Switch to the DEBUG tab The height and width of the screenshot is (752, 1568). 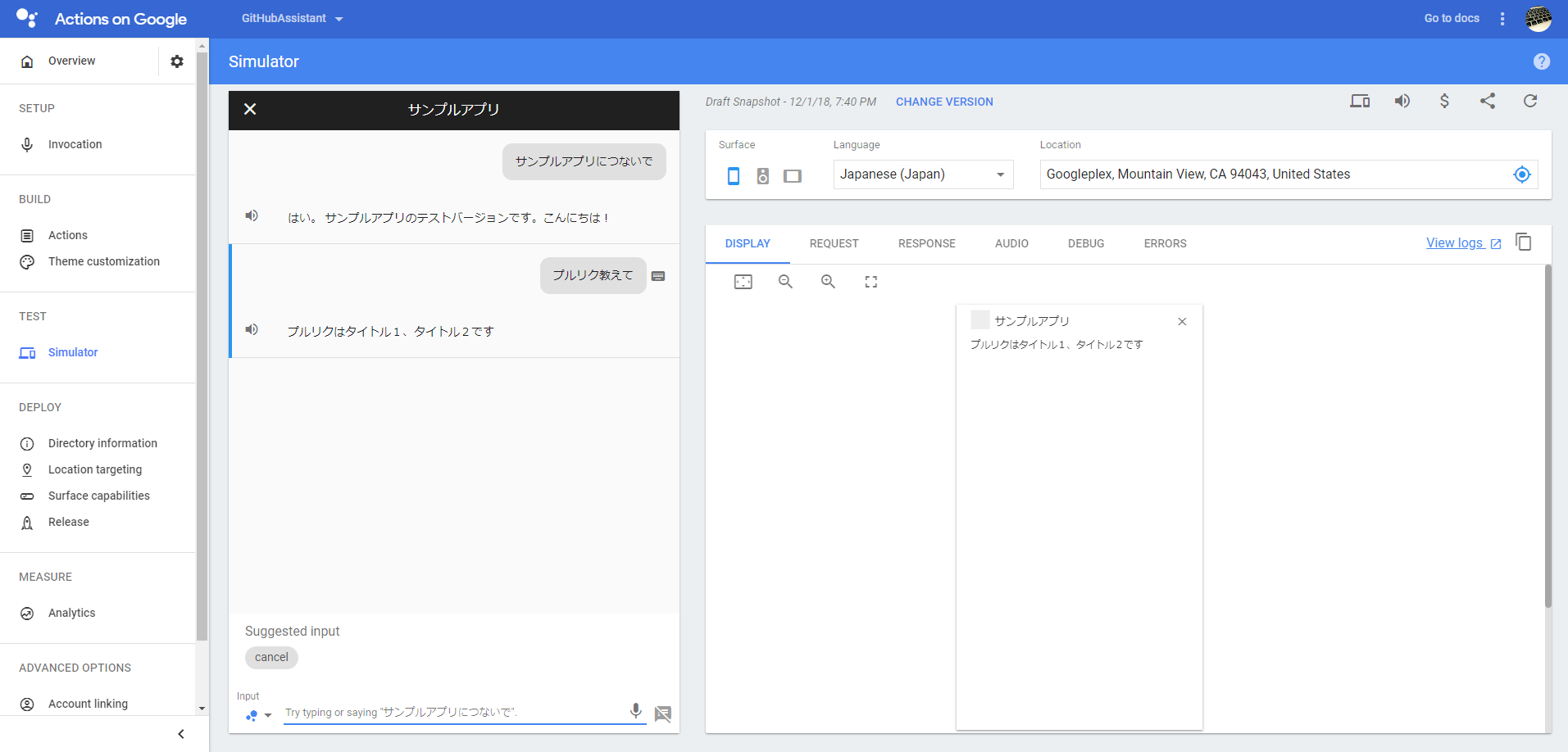(1086, 243)
